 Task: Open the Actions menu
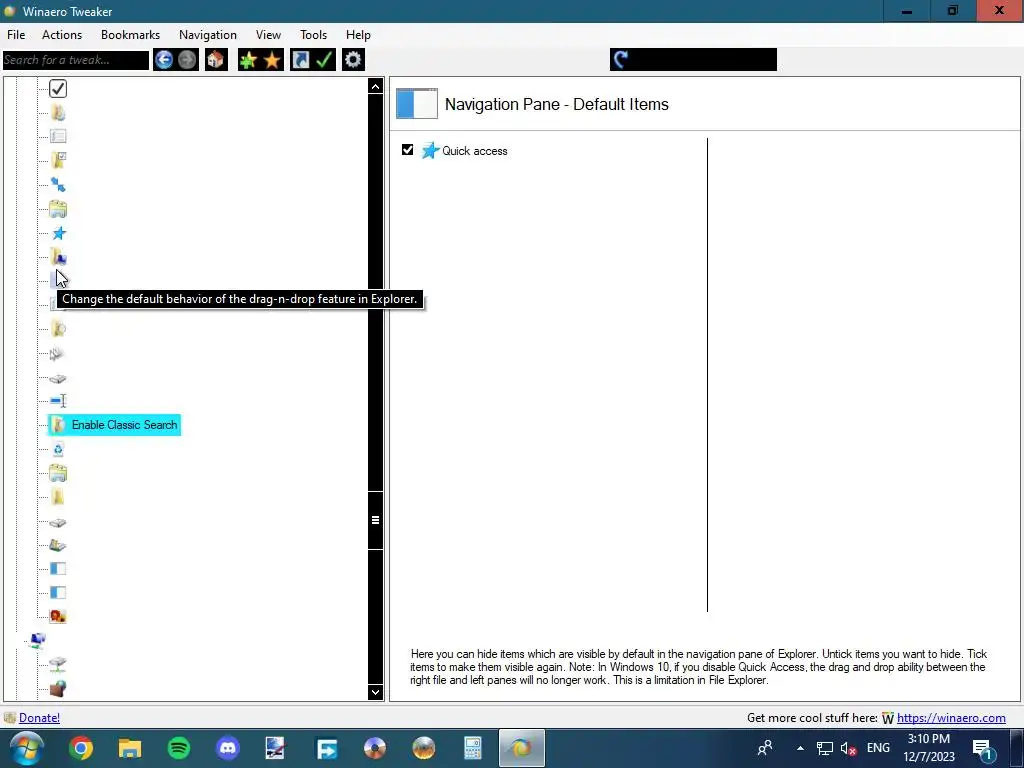tap(62, 35)
